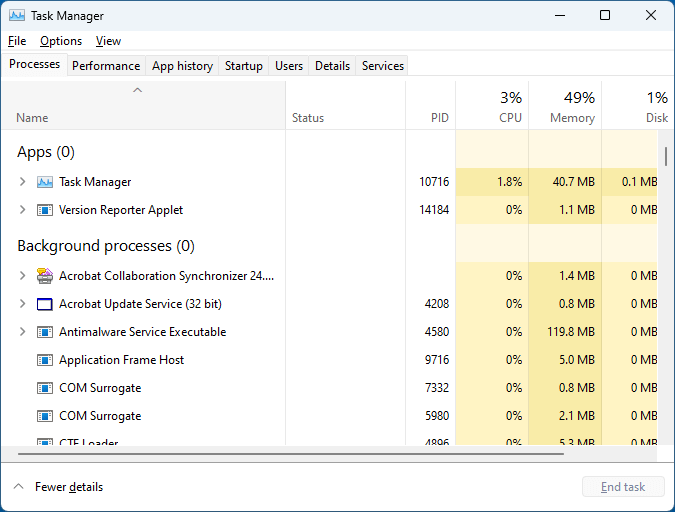The height and width of the screenshot is (512, 675).
Task: Click the 40.7 MB memory value
Action: point(574,182)
